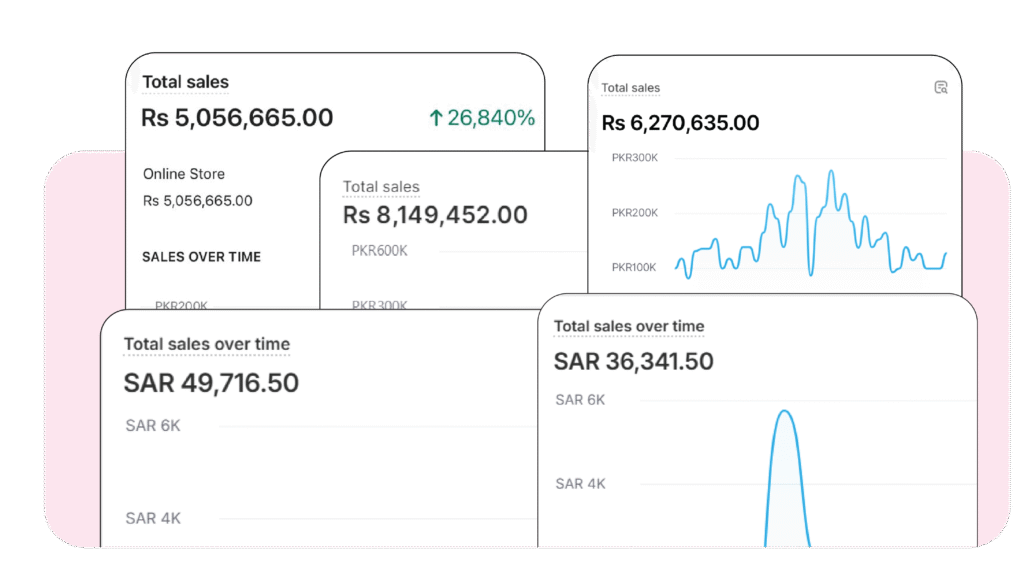Select the Rs 5,056,665.00 headline amount
1024x567 pixels.
(x=237, y=118)
